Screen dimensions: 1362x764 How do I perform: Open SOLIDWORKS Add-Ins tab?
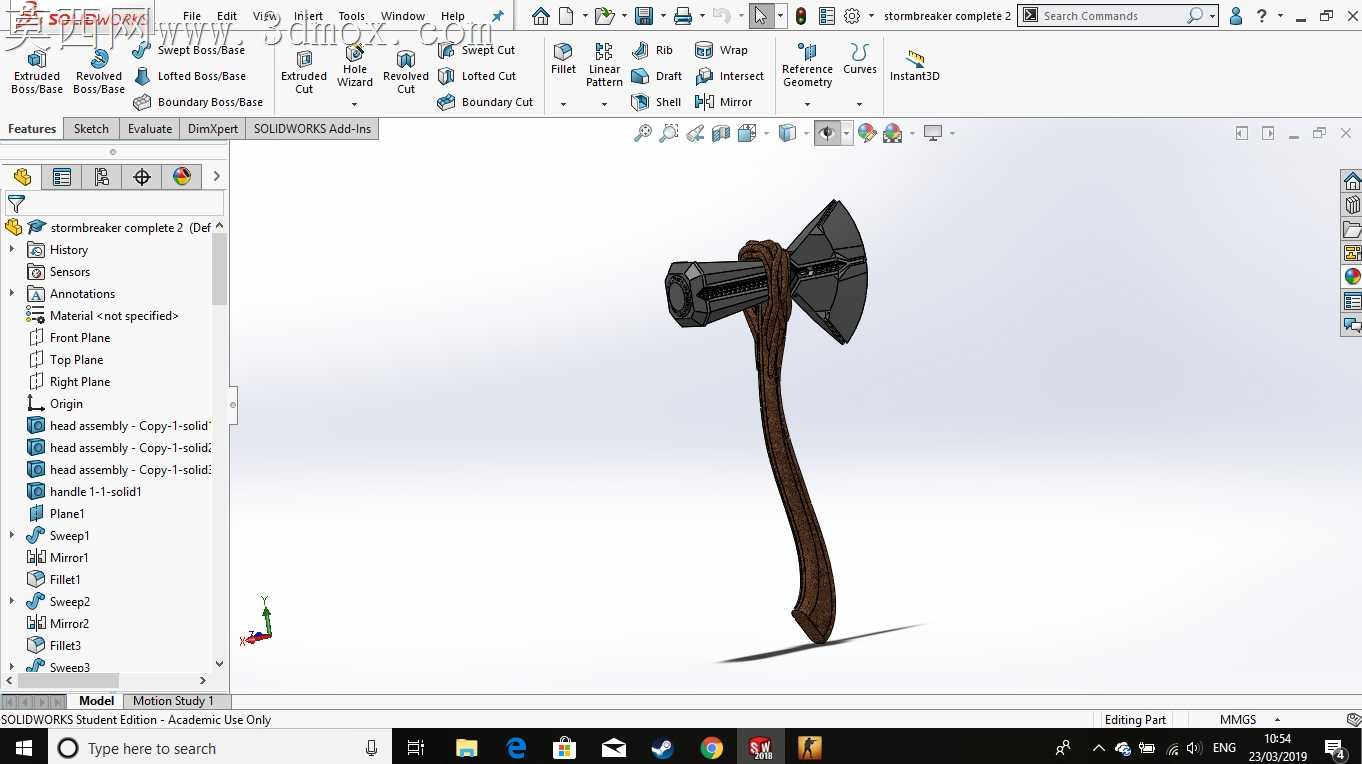point(312,129)
